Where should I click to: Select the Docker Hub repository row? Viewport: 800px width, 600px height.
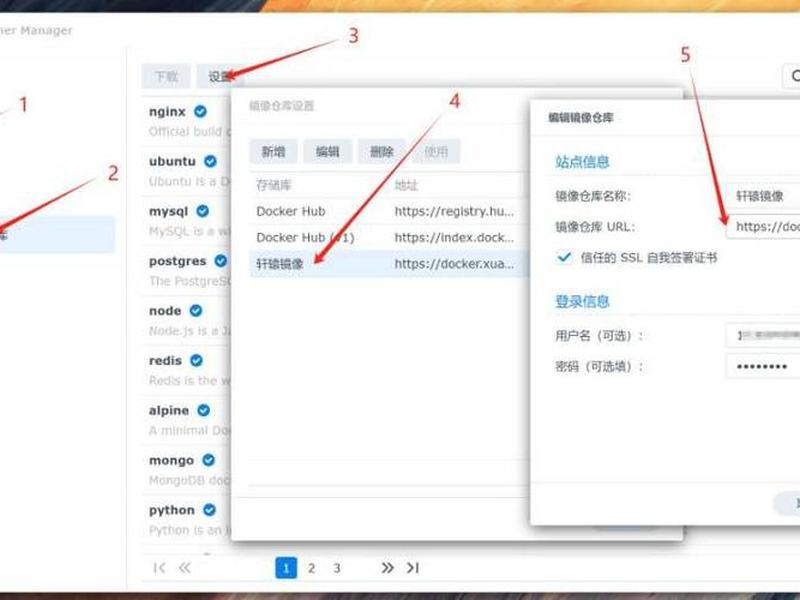pos(389,211)
